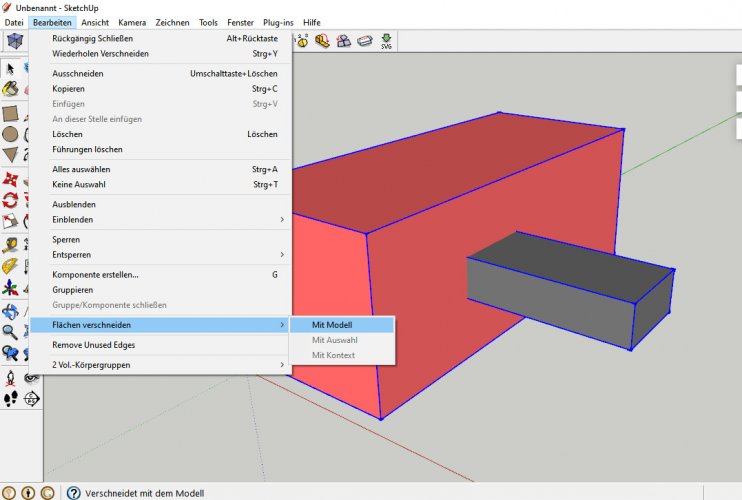
Task: Select the Tape Measure tool
Action: [10, 245]
